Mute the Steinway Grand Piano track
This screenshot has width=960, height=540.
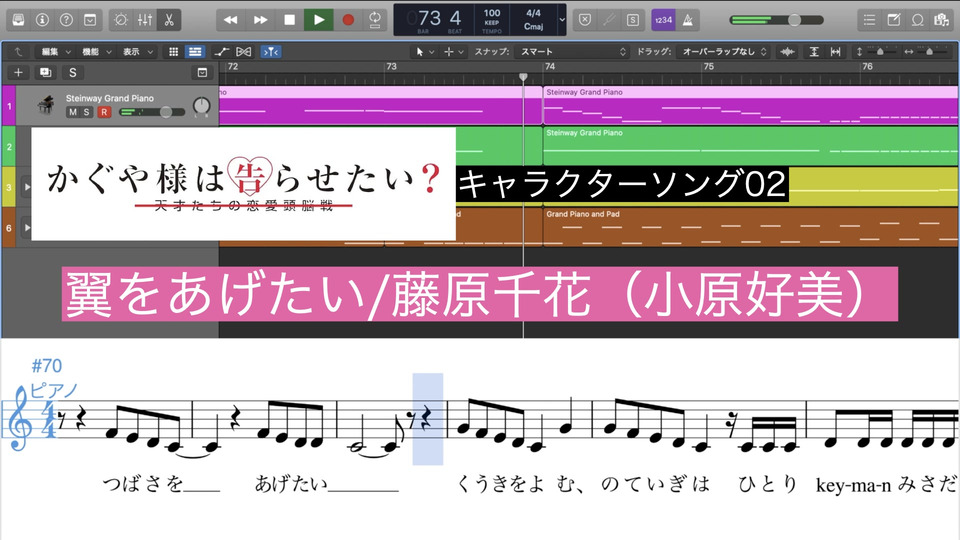coord(73,112)
